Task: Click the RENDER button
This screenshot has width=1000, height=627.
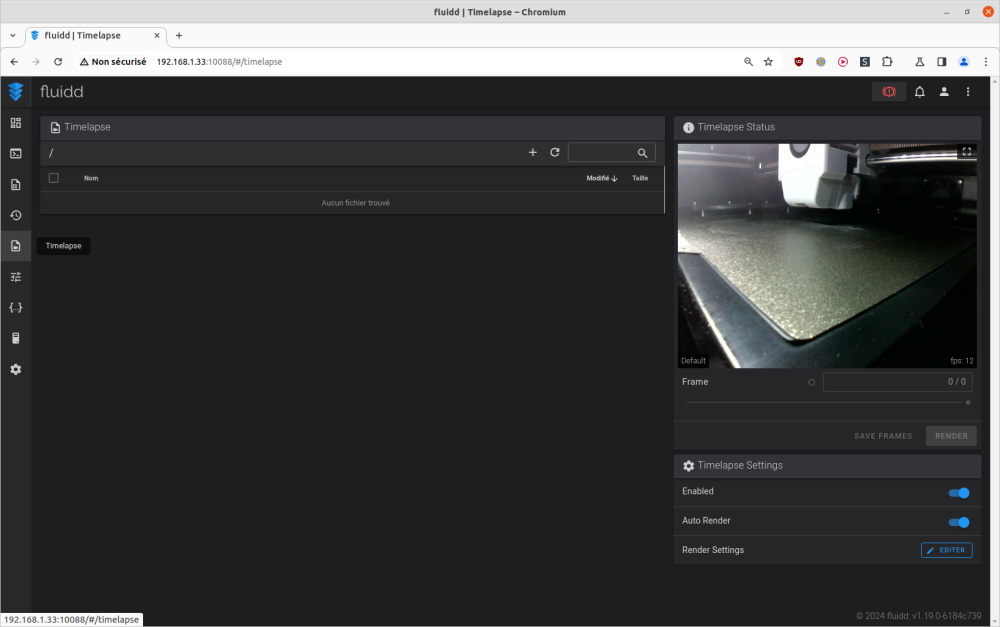Action: (951, 436)
